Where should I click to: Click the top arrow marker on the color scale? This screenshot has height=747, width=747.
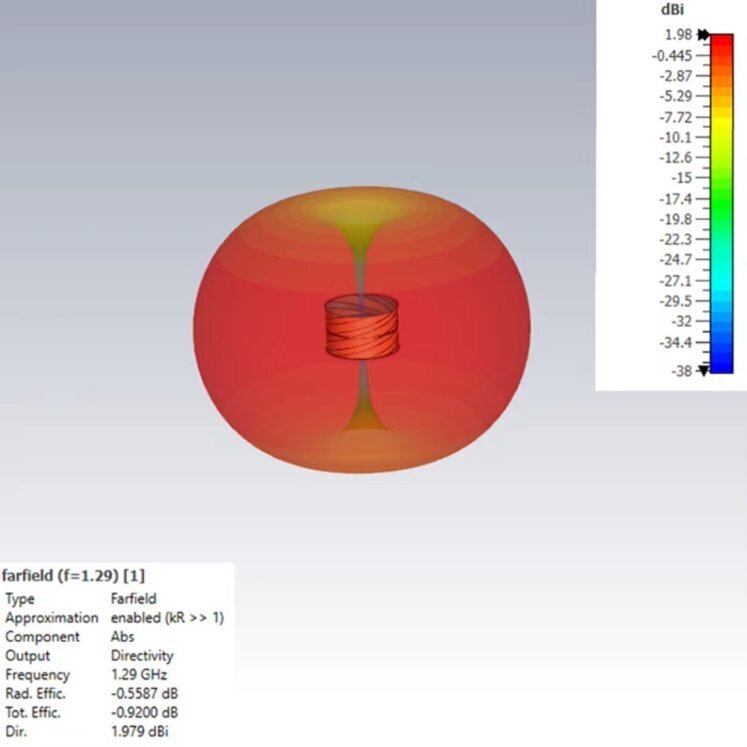[704, 35]
